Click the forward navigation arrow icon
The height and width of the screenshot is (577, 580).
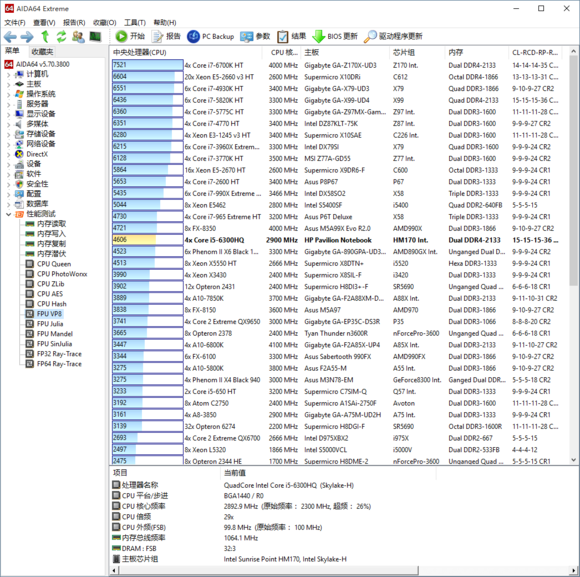click(x=27, y=37)
